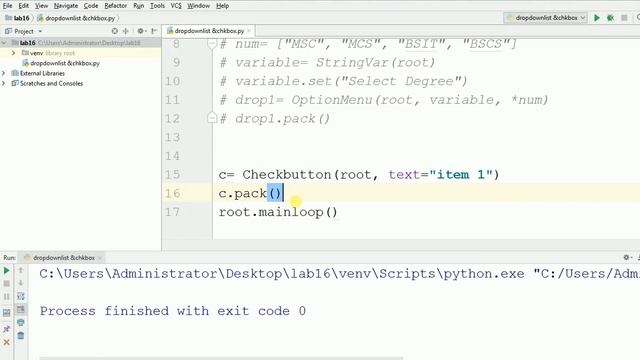Click dump threads icon in Run panel

click(7, 313)
